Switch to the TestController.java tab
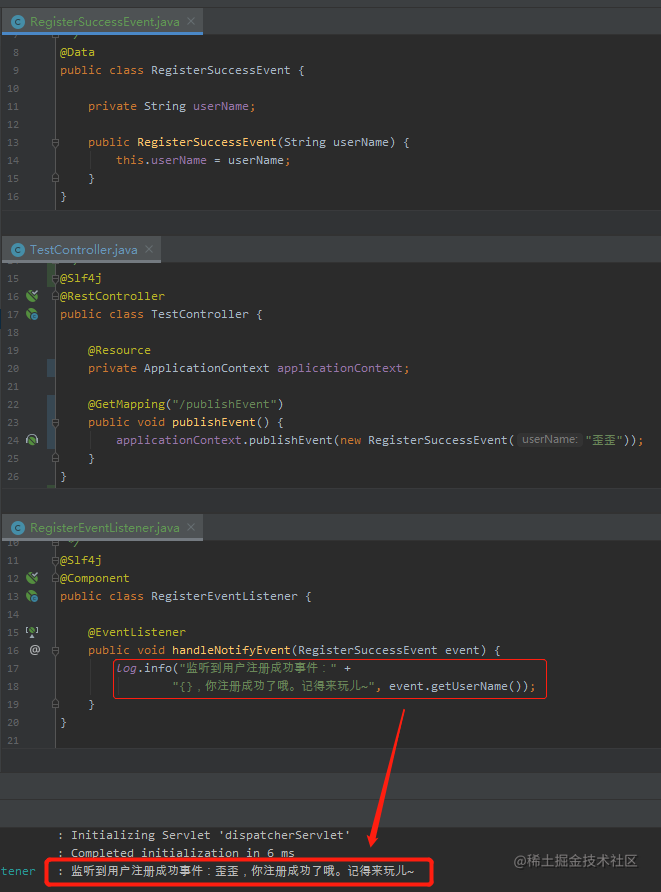This screenshot has height=892, width=661. pyautogui.click(x=83, y=250)
